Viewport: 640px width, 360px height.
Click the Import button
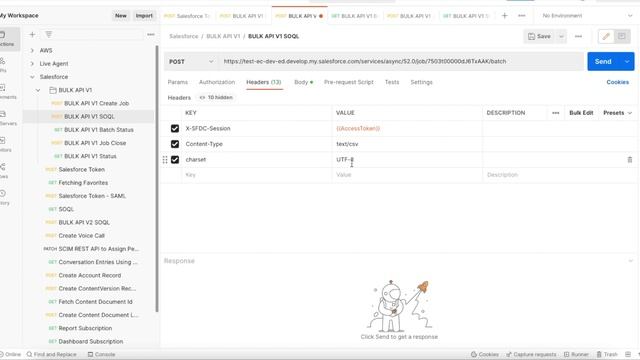144,16
